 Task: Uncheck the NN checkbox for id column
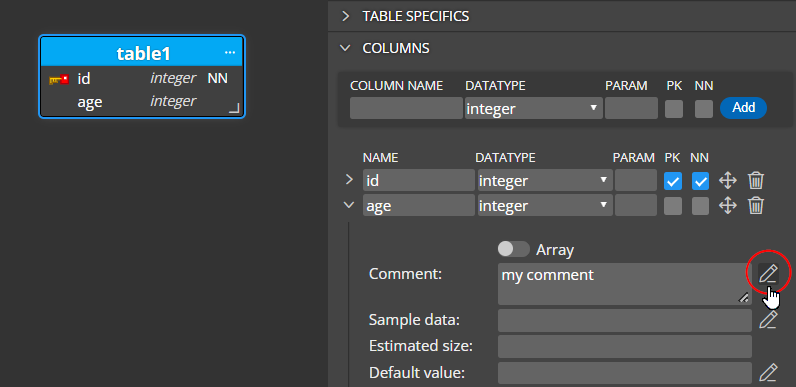700,181
